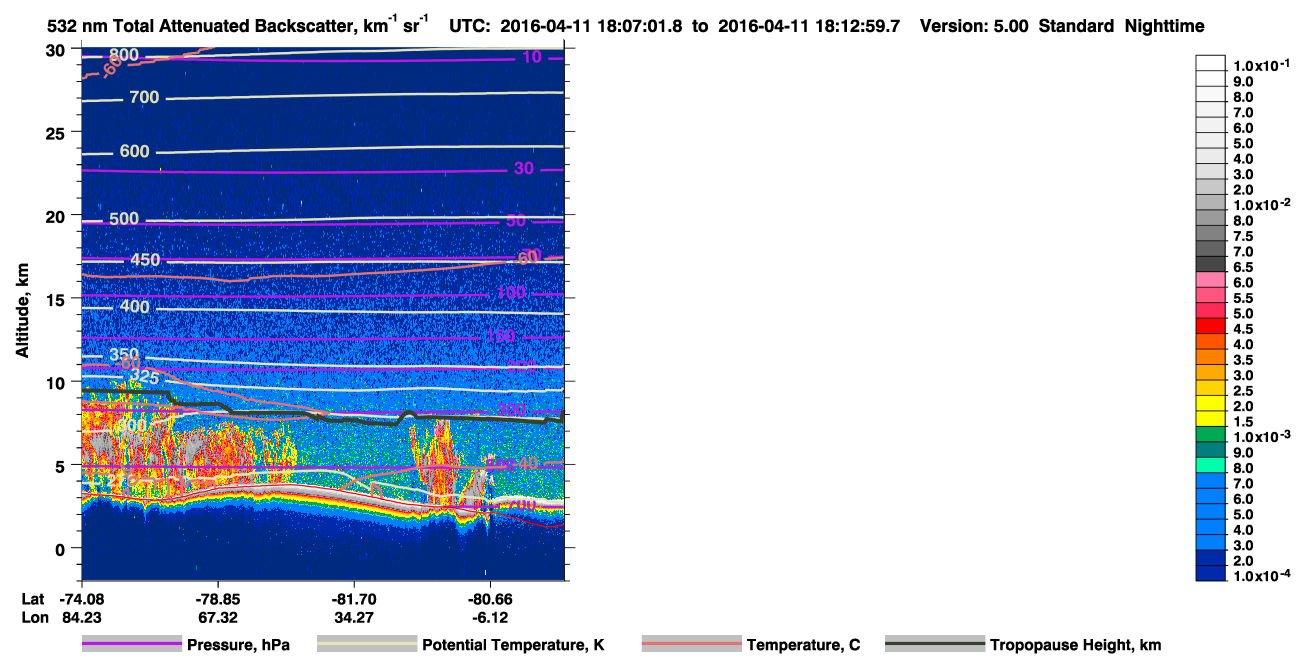Click the magenta Pressure line sample in the legend
1300x667 pixels.
(131, 644)
